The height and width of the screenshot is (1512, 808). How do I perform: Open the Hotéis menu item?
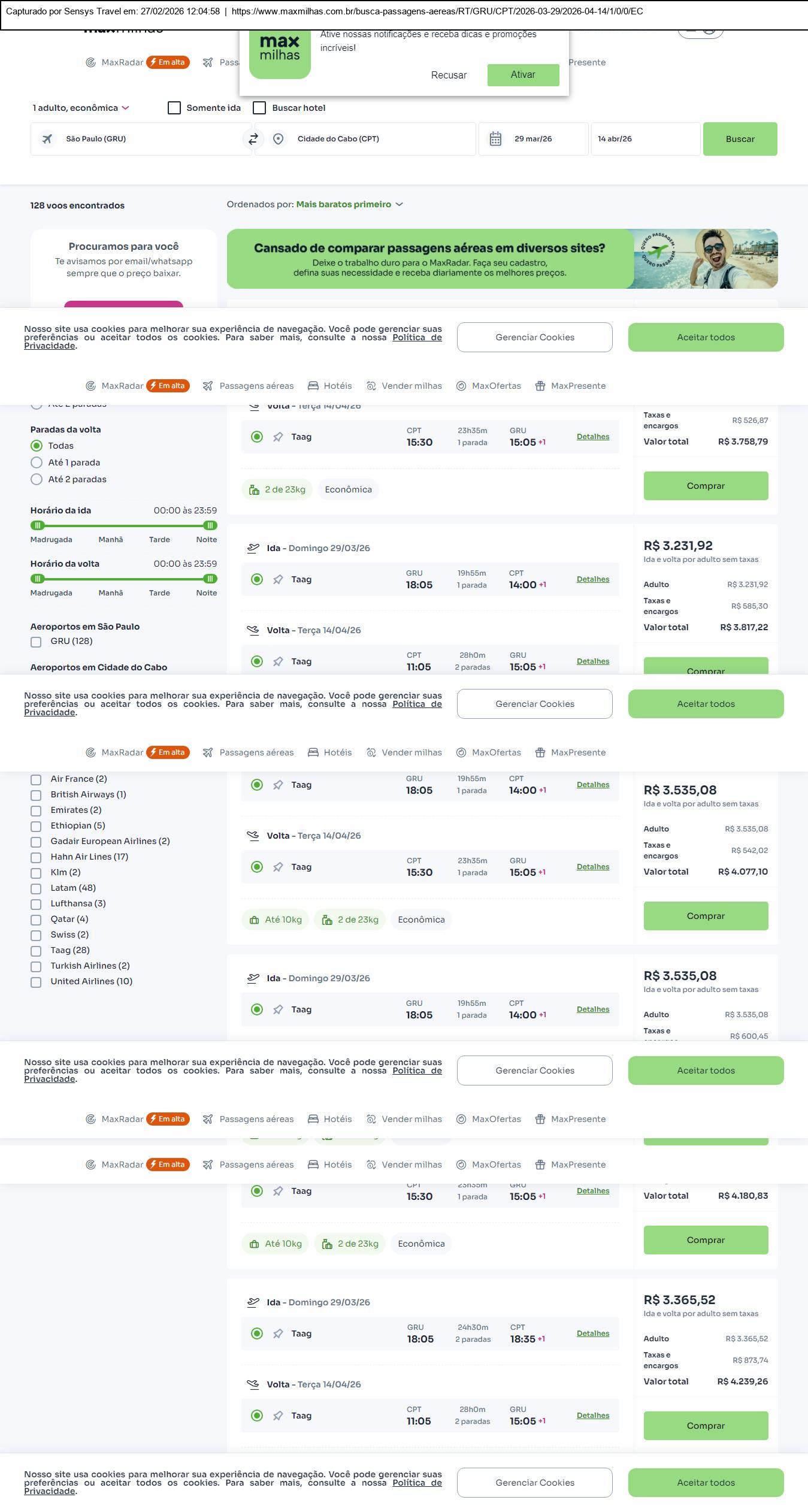click(x=330, y=386)
